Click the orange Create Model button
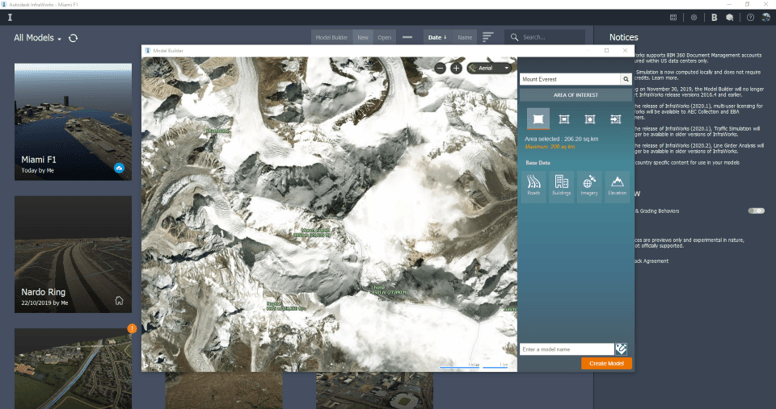Viewport: 776px width, 409px height. pyautogui.click(x=606, y=363)
